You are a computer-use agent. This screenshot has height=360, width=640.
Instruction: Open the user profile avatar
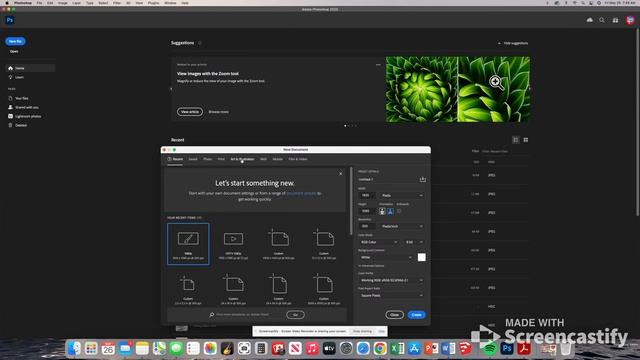pos(630,20)
